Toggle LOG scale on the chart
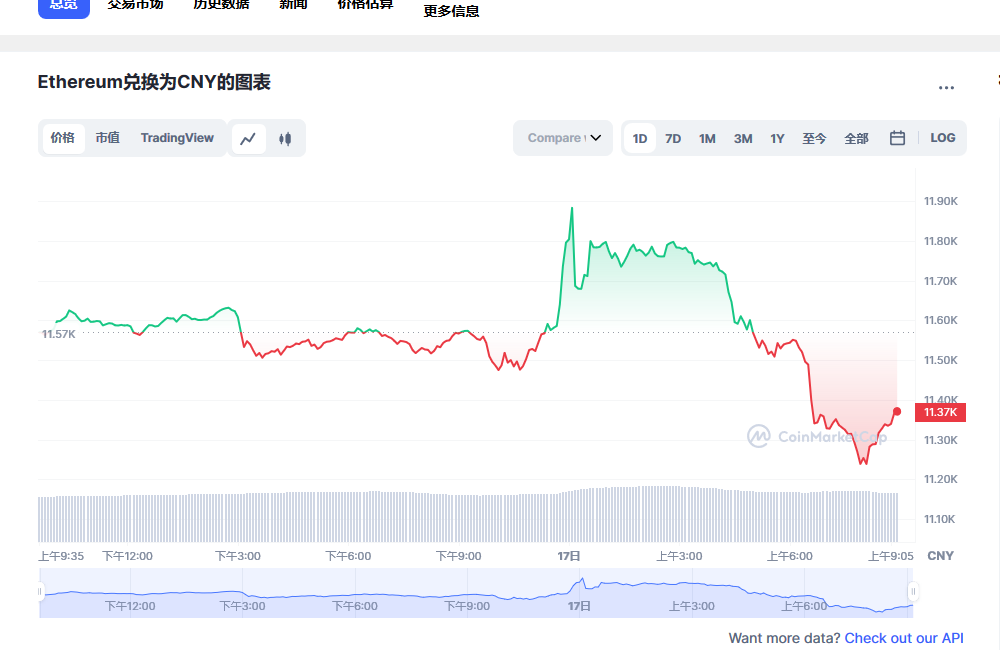This screenshot has height=650, width=1000. 943,138
